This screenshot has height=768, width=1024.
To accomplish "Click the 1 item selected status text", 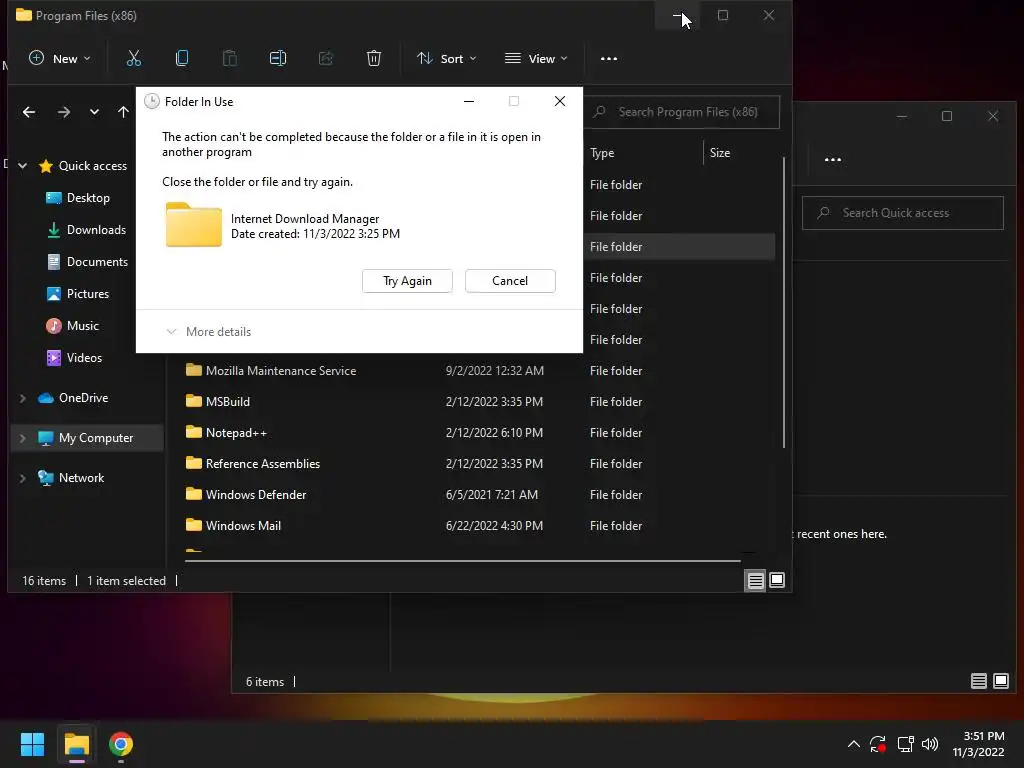I will coord(127,581).
